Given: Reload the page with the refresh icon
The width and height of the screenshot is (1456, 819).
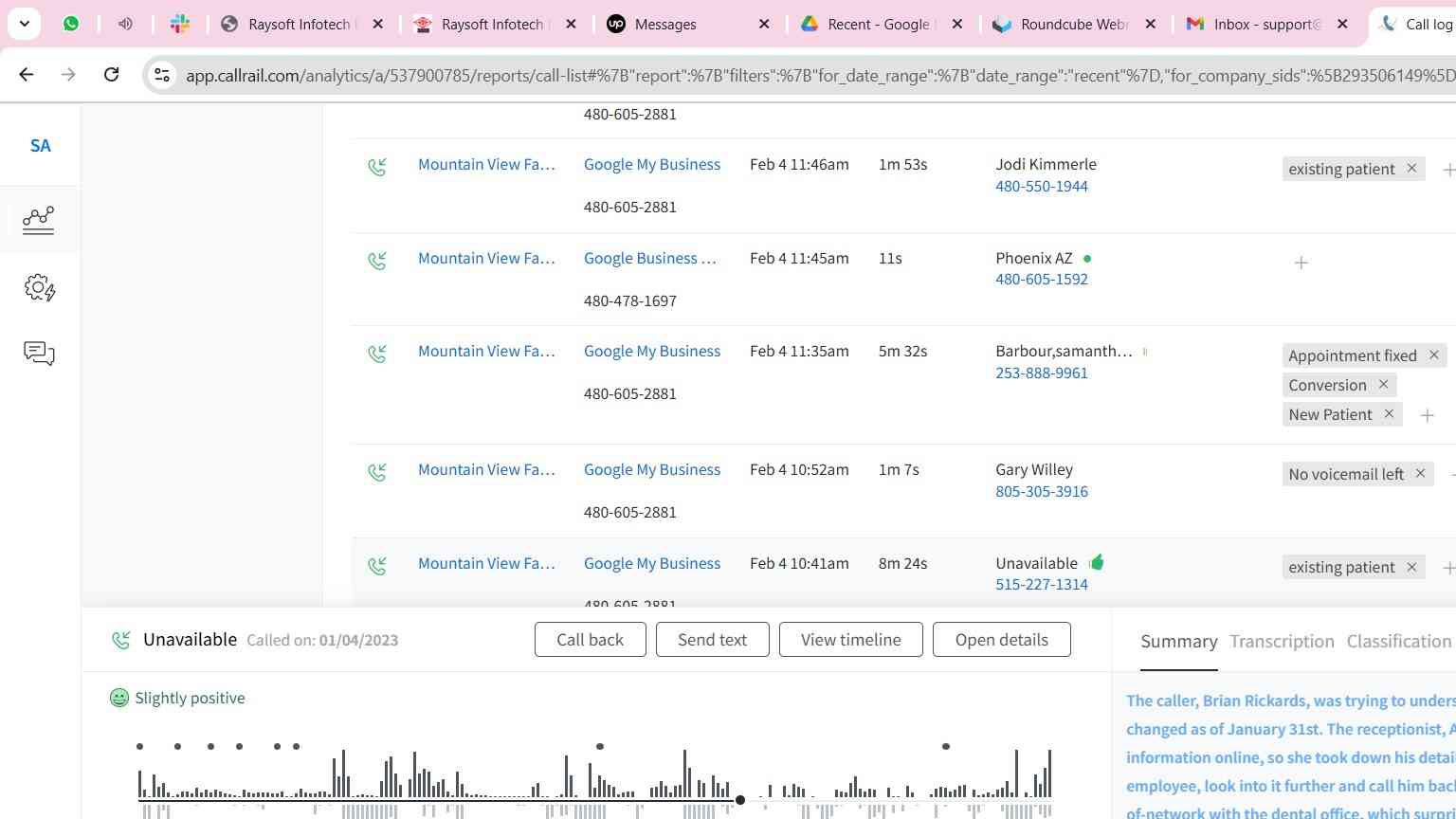Looking at the screenshot, I should 111,74.
